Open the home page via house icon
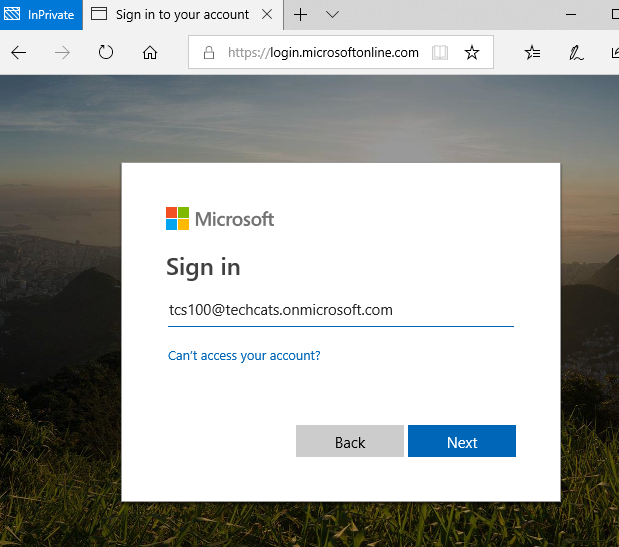 [x=150, y=52]
